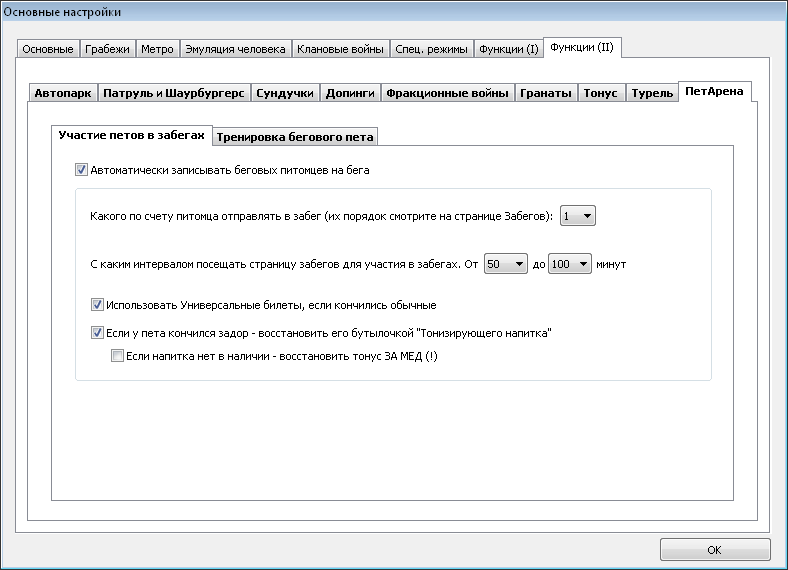This screenshot has width=788, height=570.
Task: Switch to the Основные tab
Action: [x=48, y=49]
